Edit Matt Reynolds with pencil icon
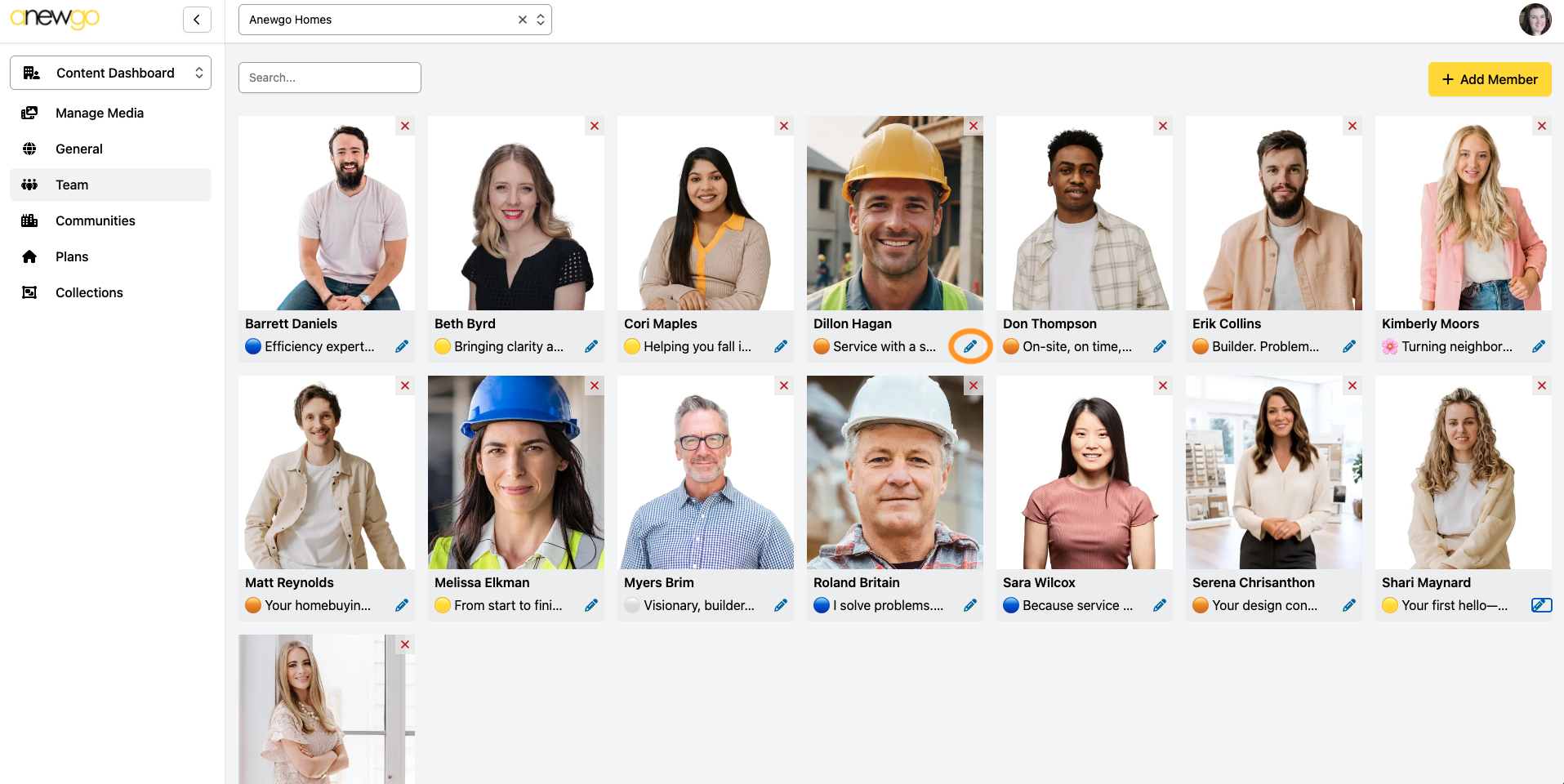Viewport: 1564px width, 784px height. (402, 605)
